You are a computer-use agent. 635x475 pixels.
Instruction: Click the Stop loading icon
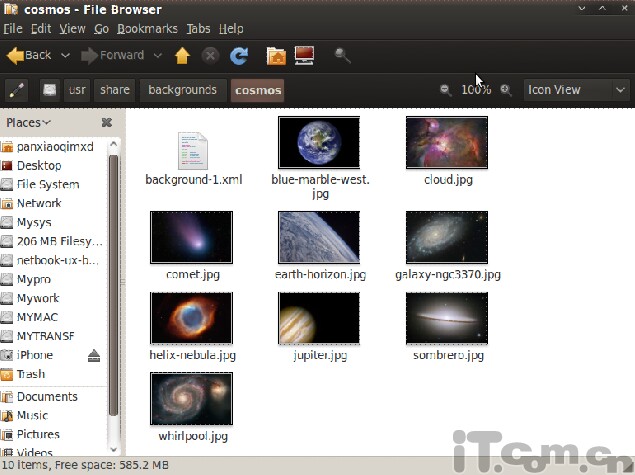pos(211,55)
